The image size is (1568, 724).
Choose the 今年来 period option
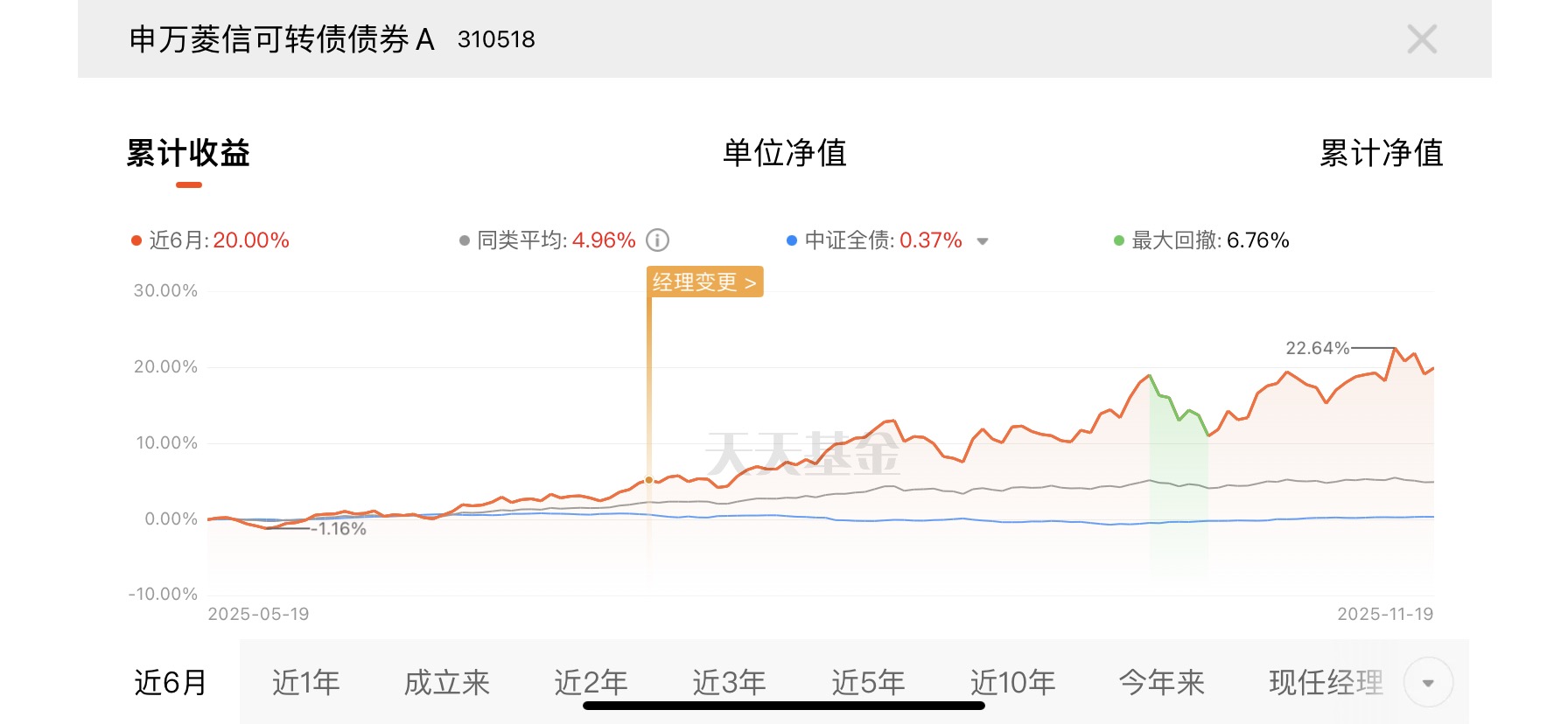pyautogui.click(x=1161, y=683)
